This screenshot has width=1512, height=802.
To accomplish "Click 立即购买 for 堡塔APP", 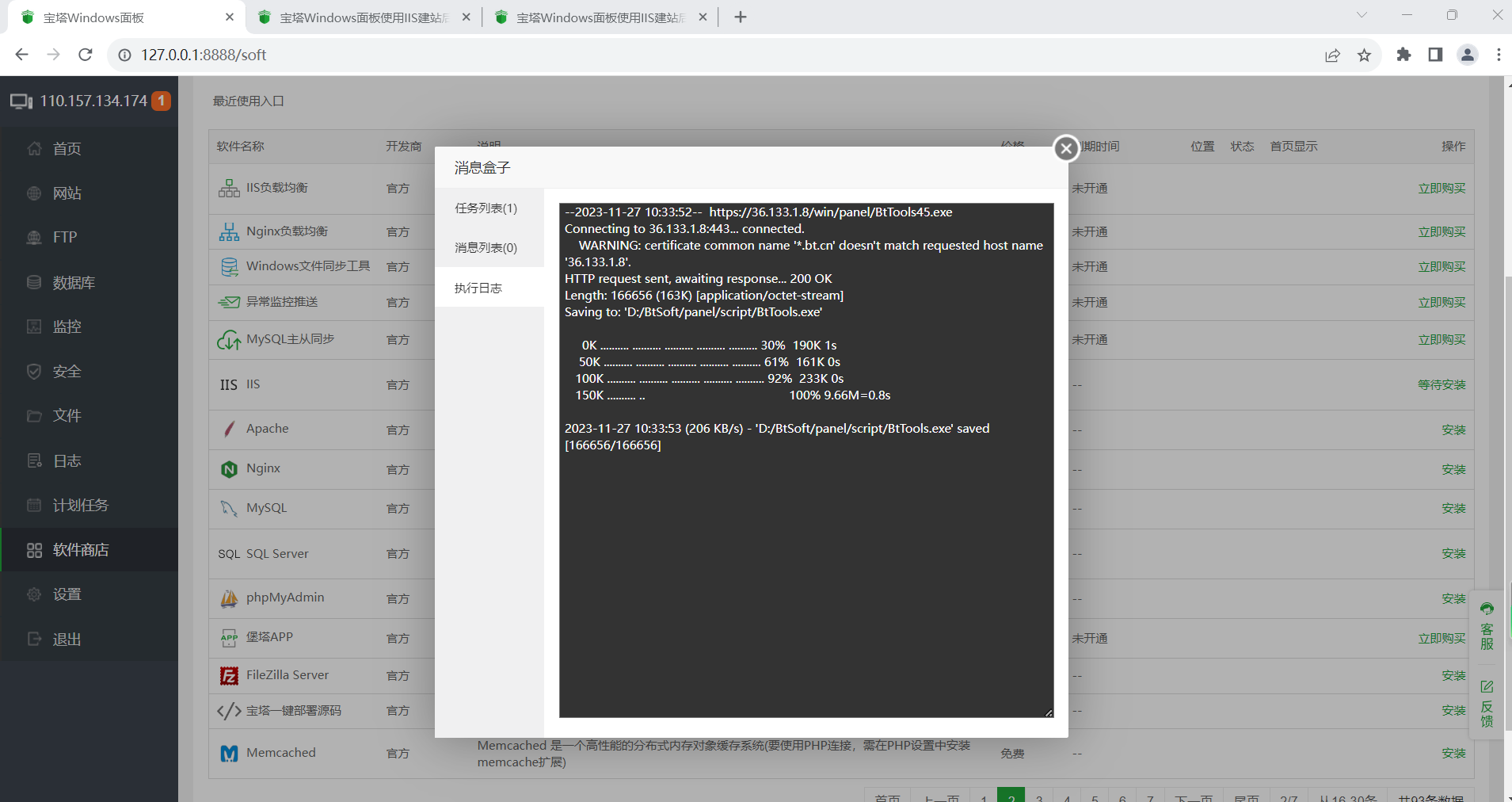I will pos(1442,638).
